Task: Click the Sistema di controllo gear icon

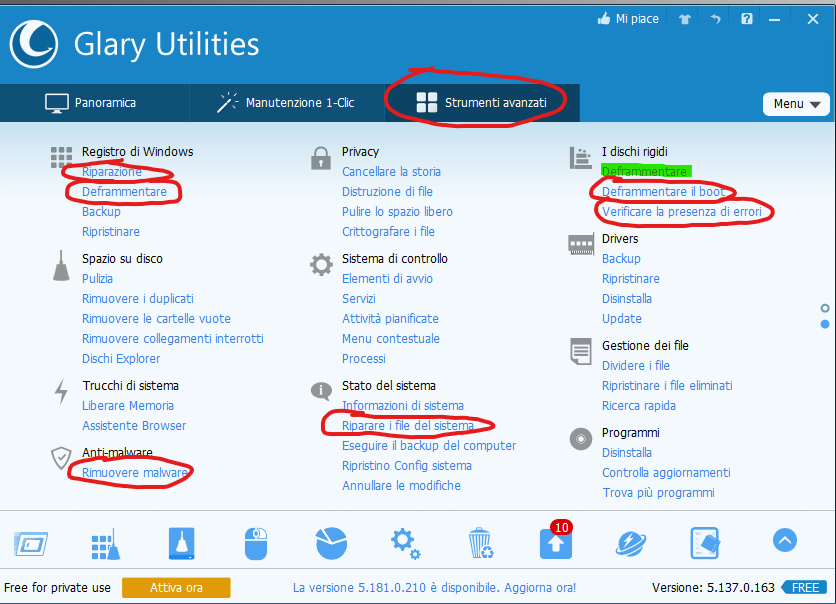Action: (321, 264)
